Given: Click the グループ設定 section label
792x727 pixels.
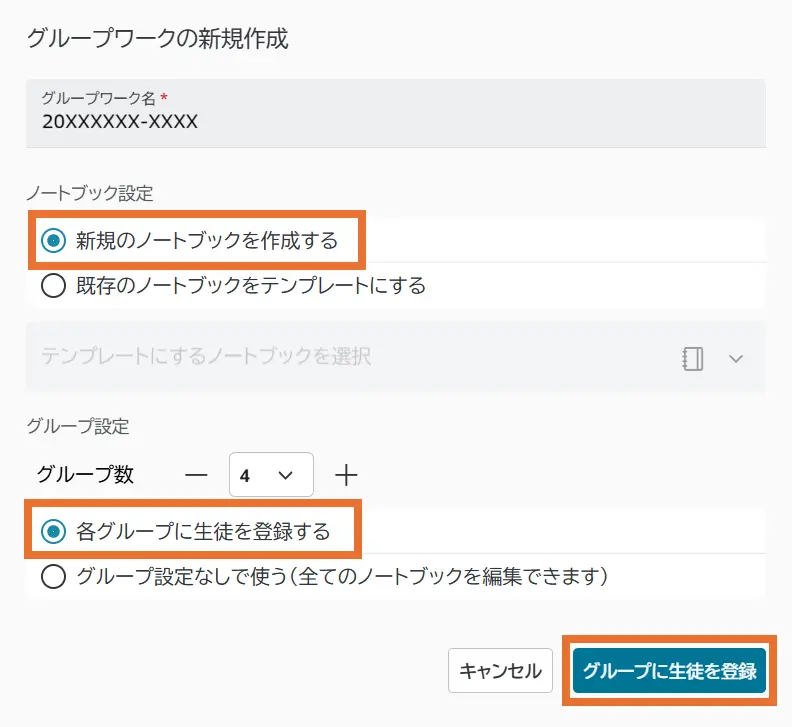Looking at the screenshot, I should point(78,426).
